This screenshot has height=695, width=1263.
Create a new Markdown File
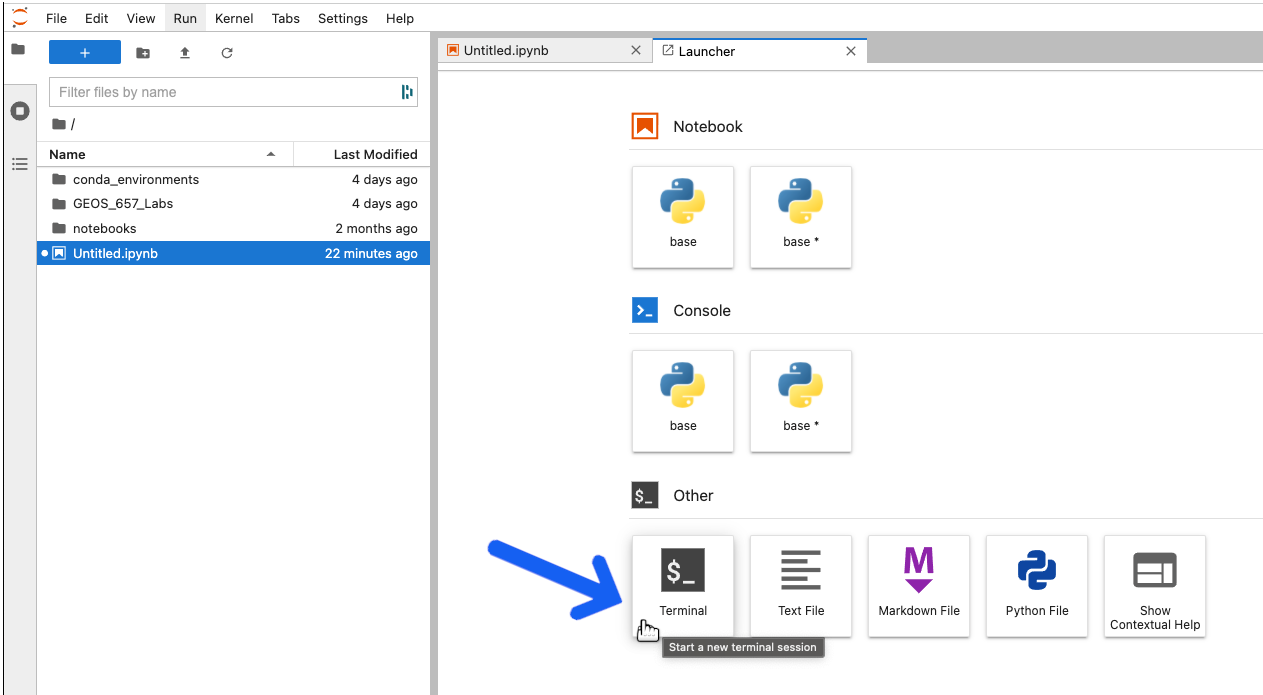919,585
